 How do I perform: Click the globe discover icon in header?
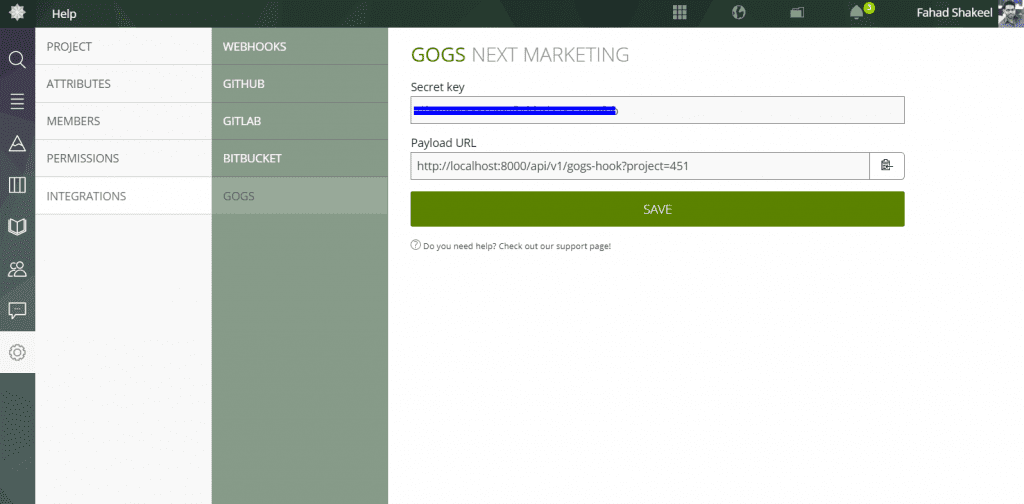click(739, 12)
